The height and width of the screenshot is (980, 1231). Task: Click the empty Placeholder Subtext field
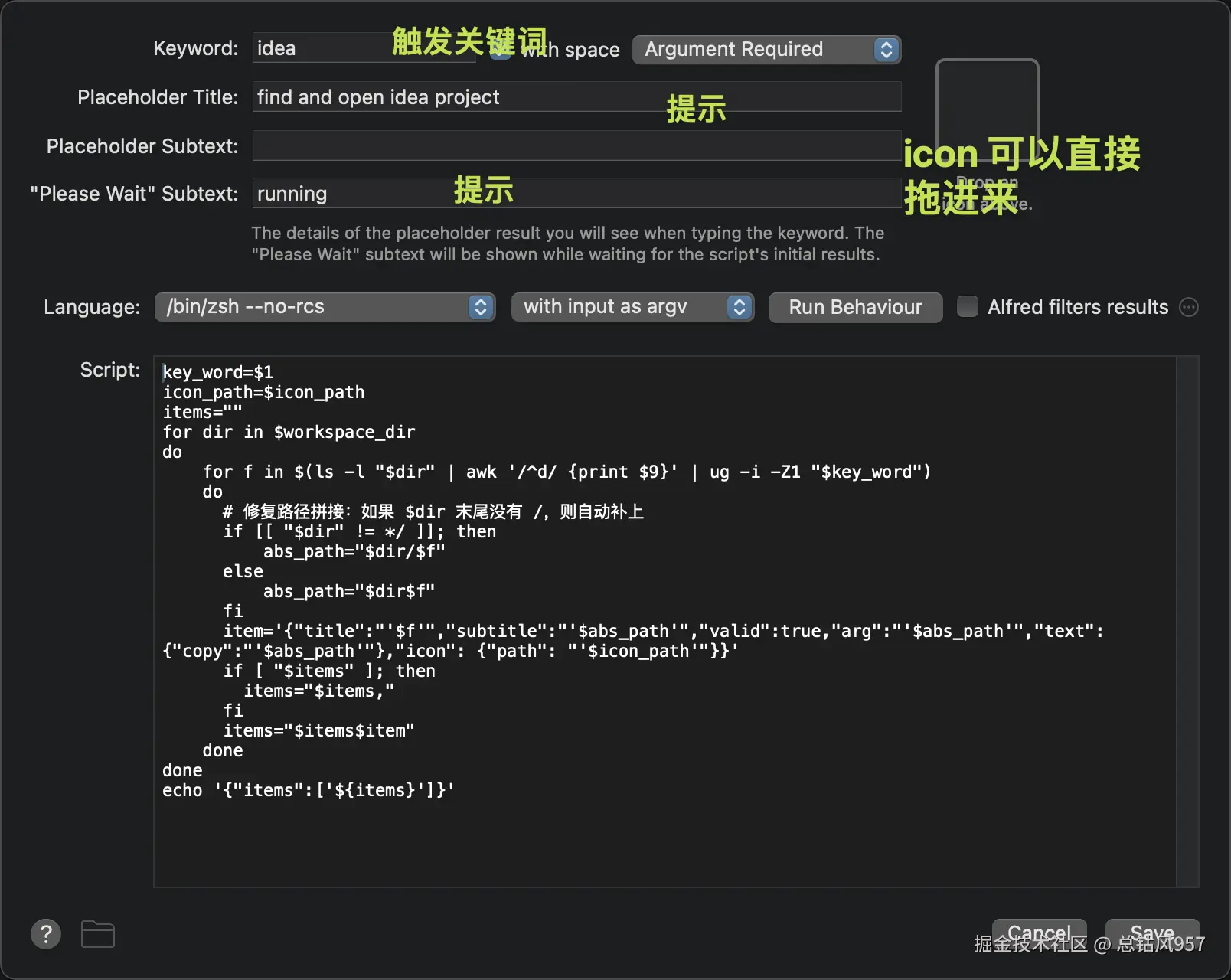click(x=576, y=145)
